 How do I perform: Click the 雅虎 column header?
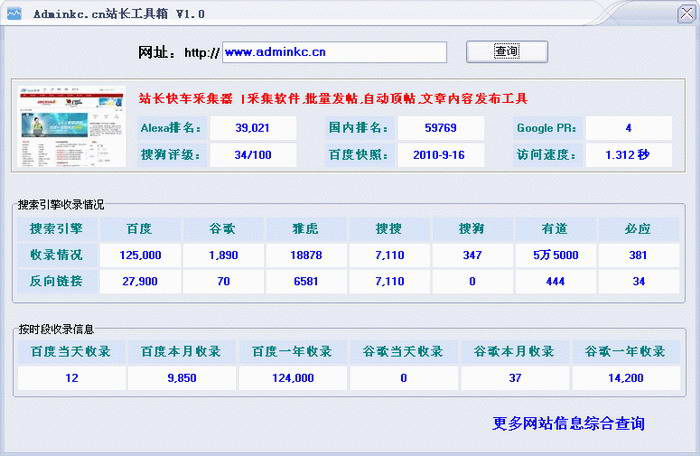(306, 229)
